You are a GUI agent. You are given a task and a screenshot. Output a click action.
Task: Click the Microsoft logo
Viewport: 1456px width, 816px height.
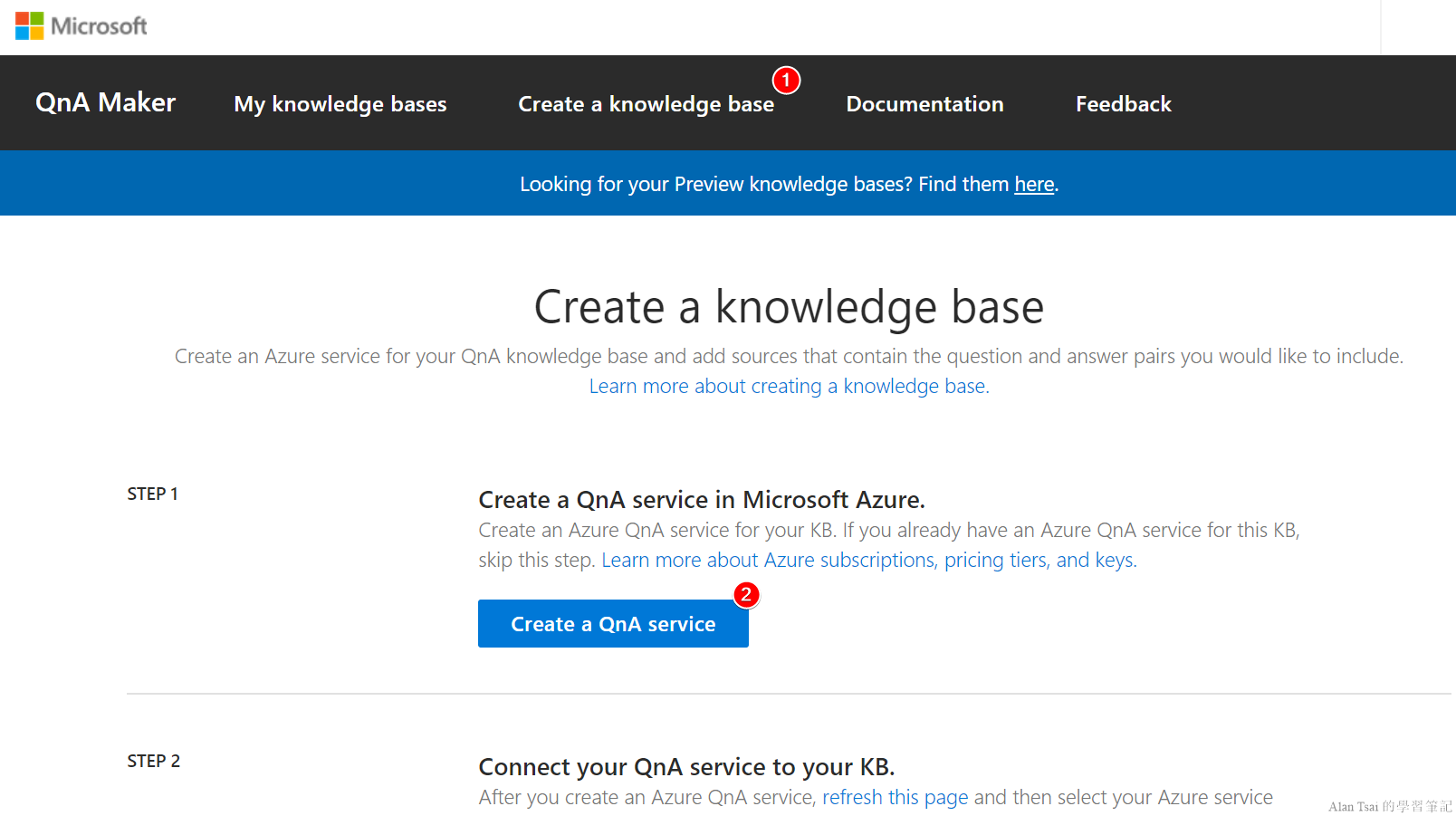pos(81,26)
